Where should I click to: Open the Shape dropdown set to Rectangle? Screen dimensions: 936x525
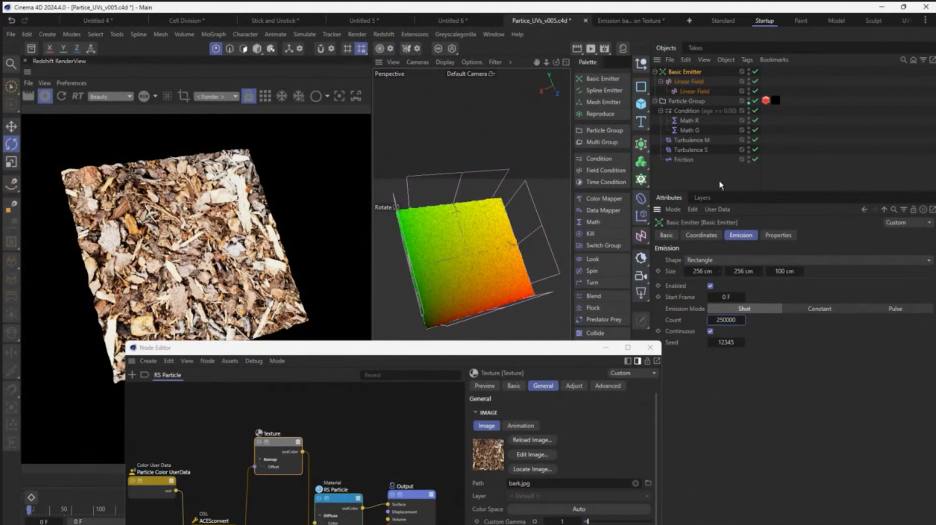click(x=805, y=260)
